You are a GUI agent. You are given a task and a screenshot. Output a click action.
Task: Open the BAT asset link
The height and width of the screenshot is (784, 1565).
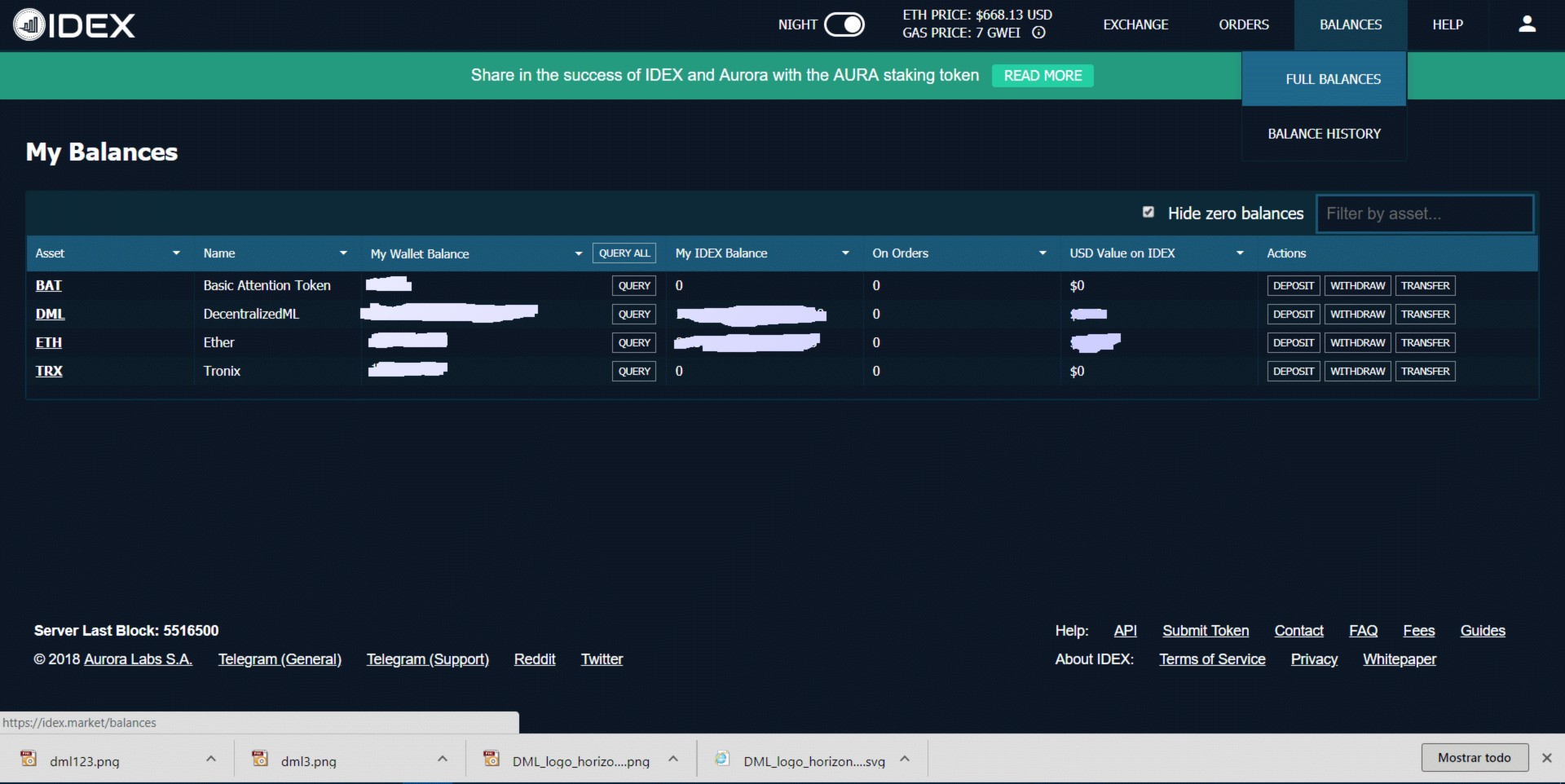[x=49, y=286]
